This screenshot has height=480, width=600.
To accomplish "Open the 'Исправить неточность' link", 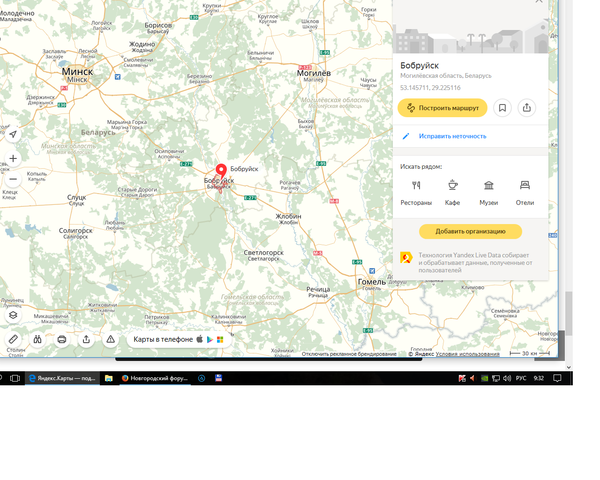I will pos(452,136).
